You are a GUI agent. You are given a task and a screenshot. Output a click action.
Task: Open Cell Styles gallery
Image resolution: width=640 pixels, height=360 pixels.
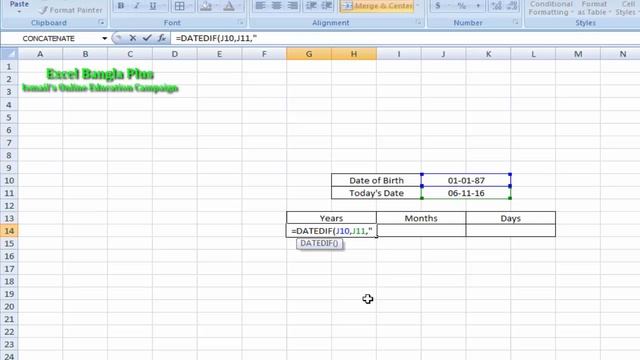point(627,8)
